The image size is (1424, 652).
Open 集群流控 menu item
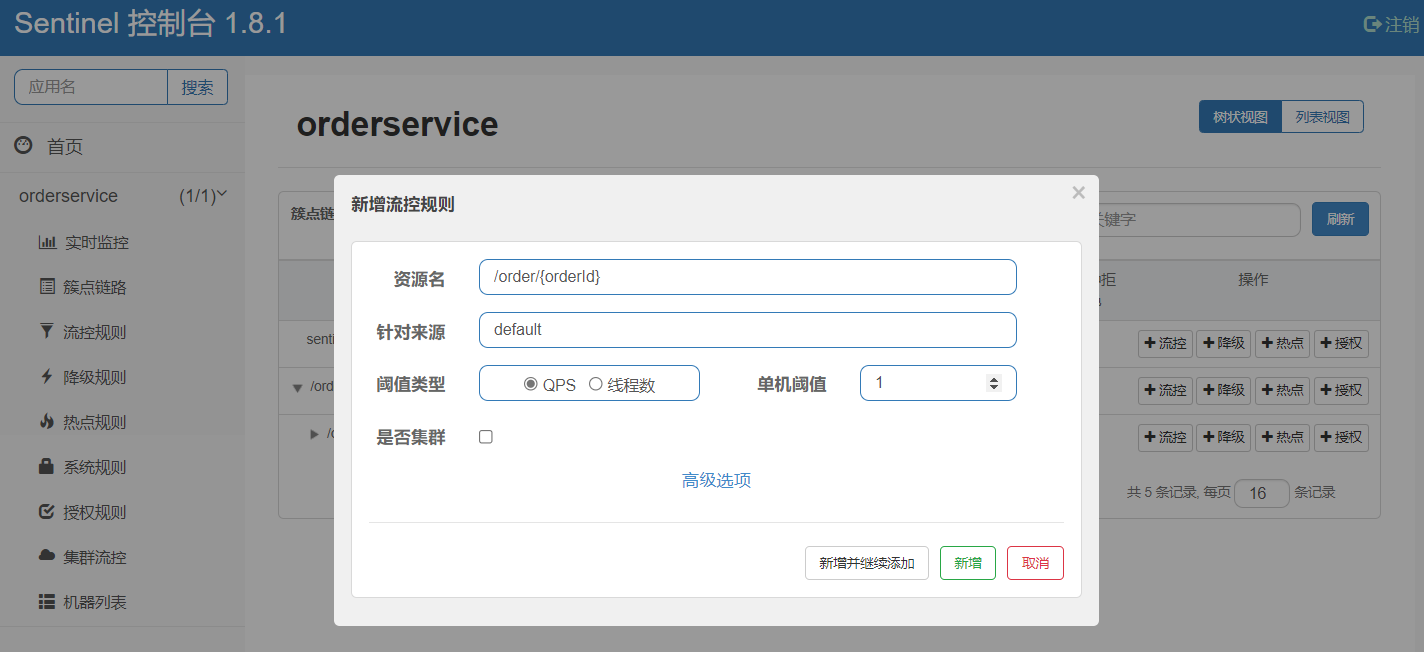point(95,557)
